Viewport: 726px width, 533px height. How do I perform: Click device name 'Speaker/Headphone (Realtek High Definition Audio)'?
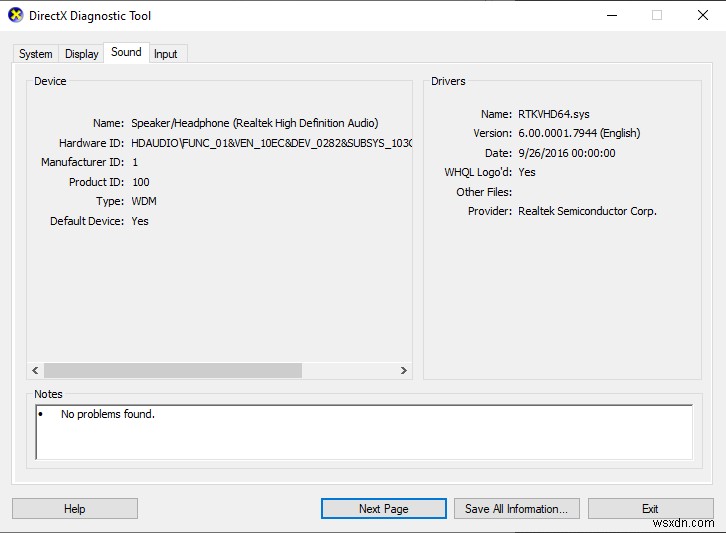[x=255, y=123]
